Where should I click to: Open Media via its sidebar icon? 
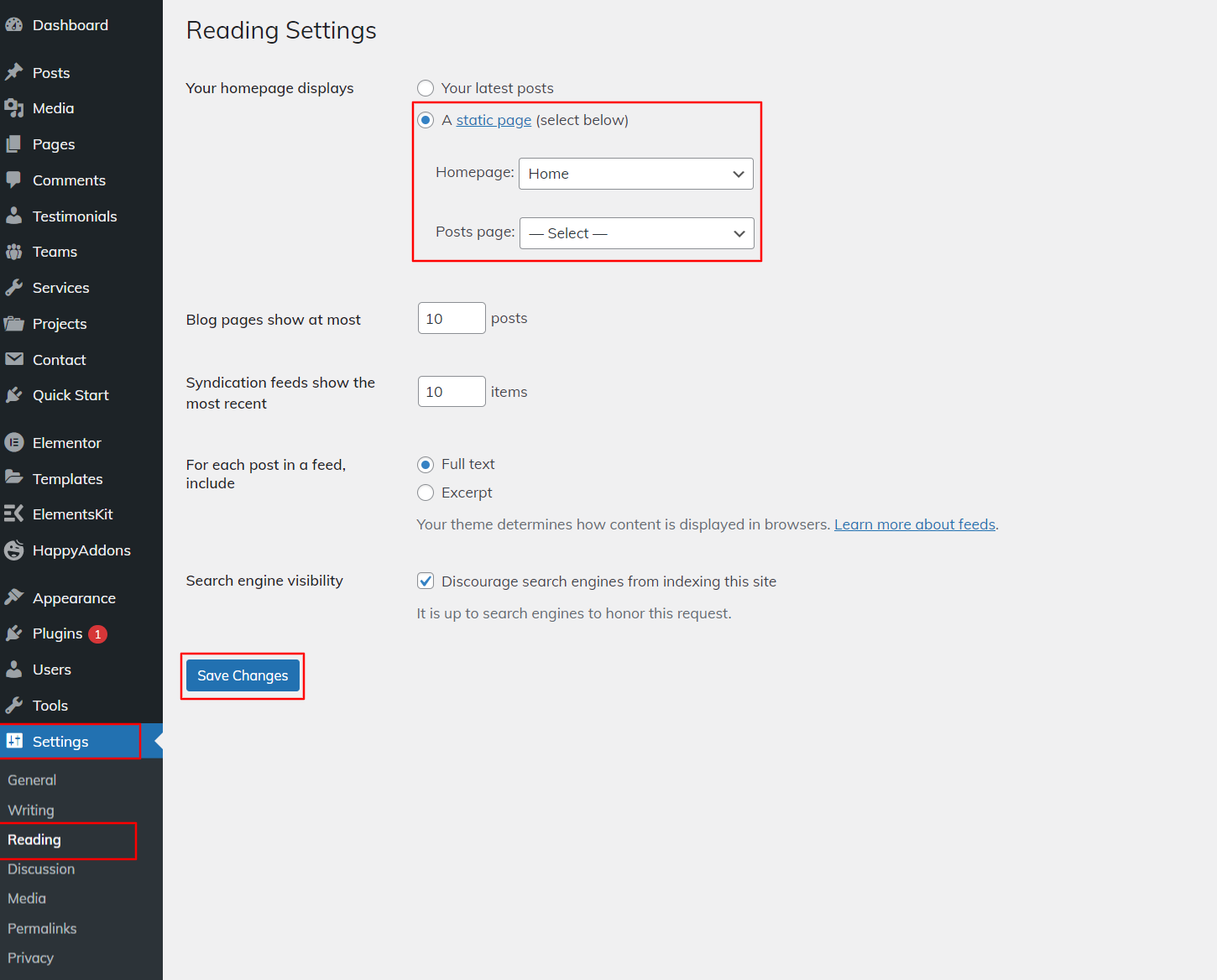click(x=14, y=108)
